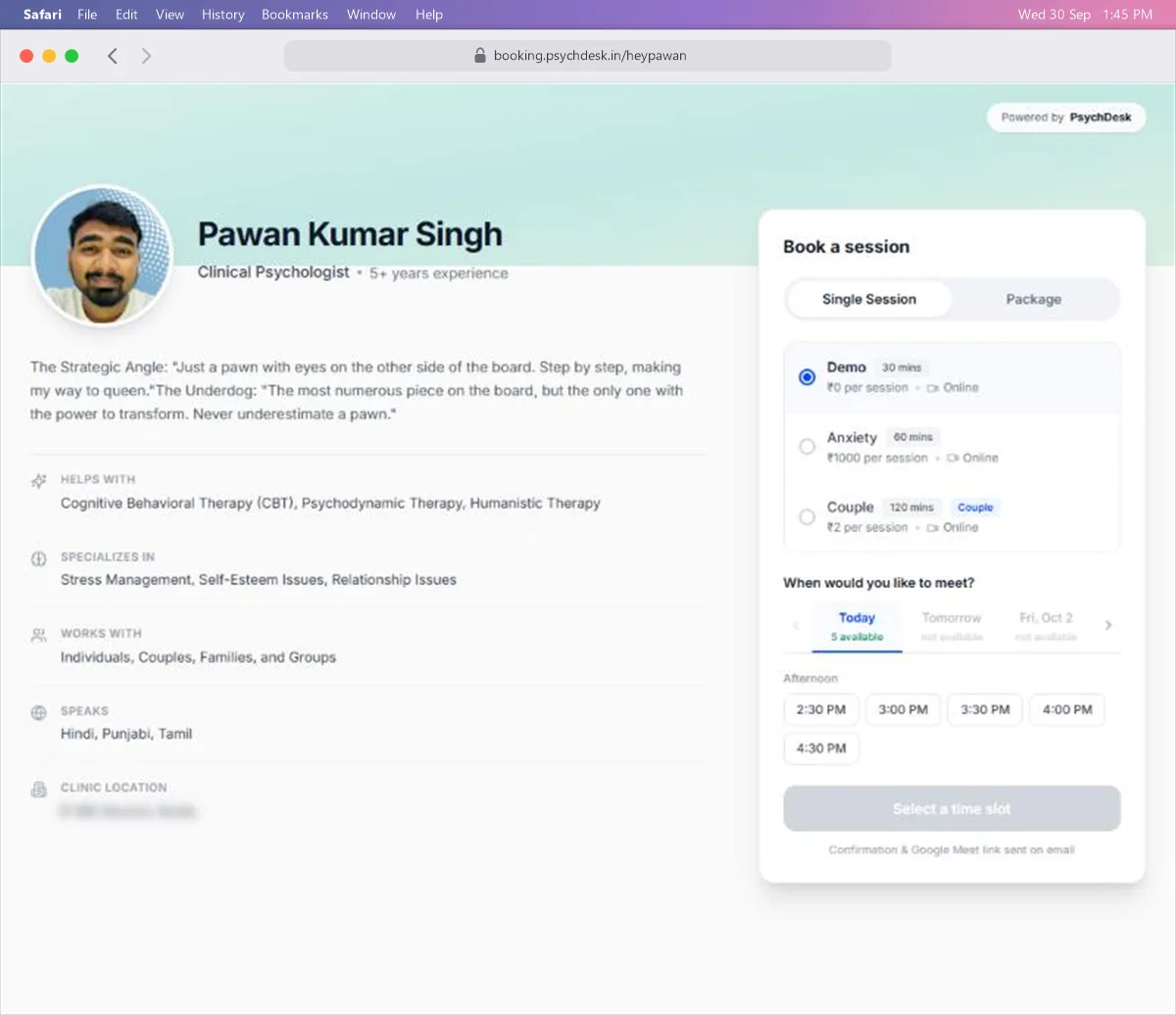Click the Clinical Psychologist subtitle
This screenshot has height=1015, width=1176.
pyautogui.click(x=273, y=272)
